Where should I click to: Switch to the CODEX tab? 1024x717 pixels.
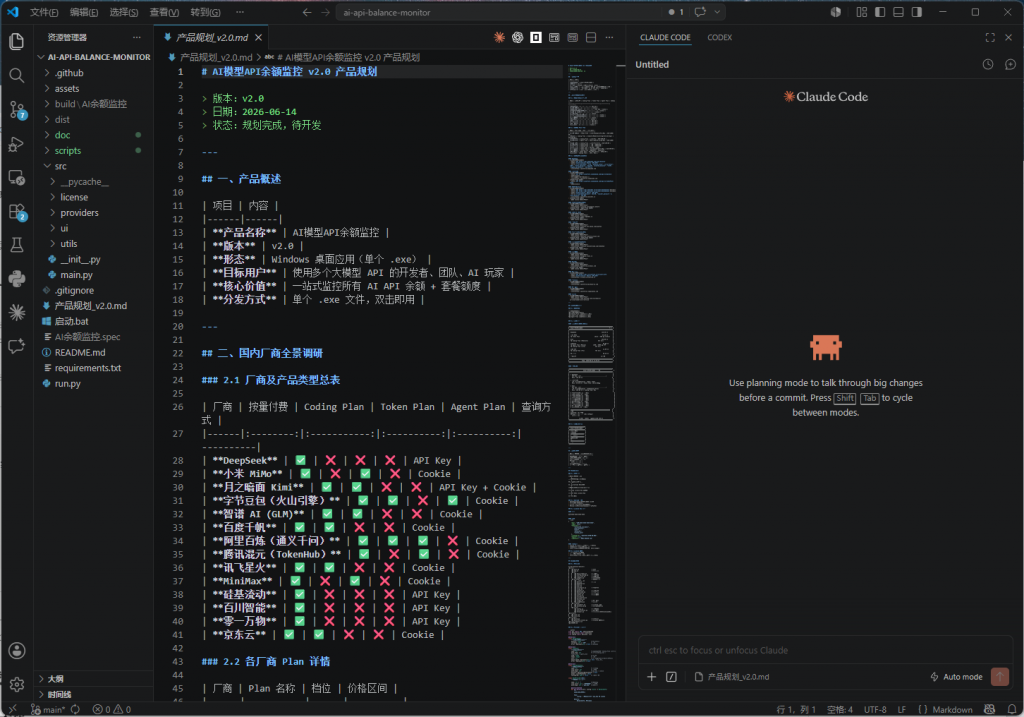pos(719,37)
